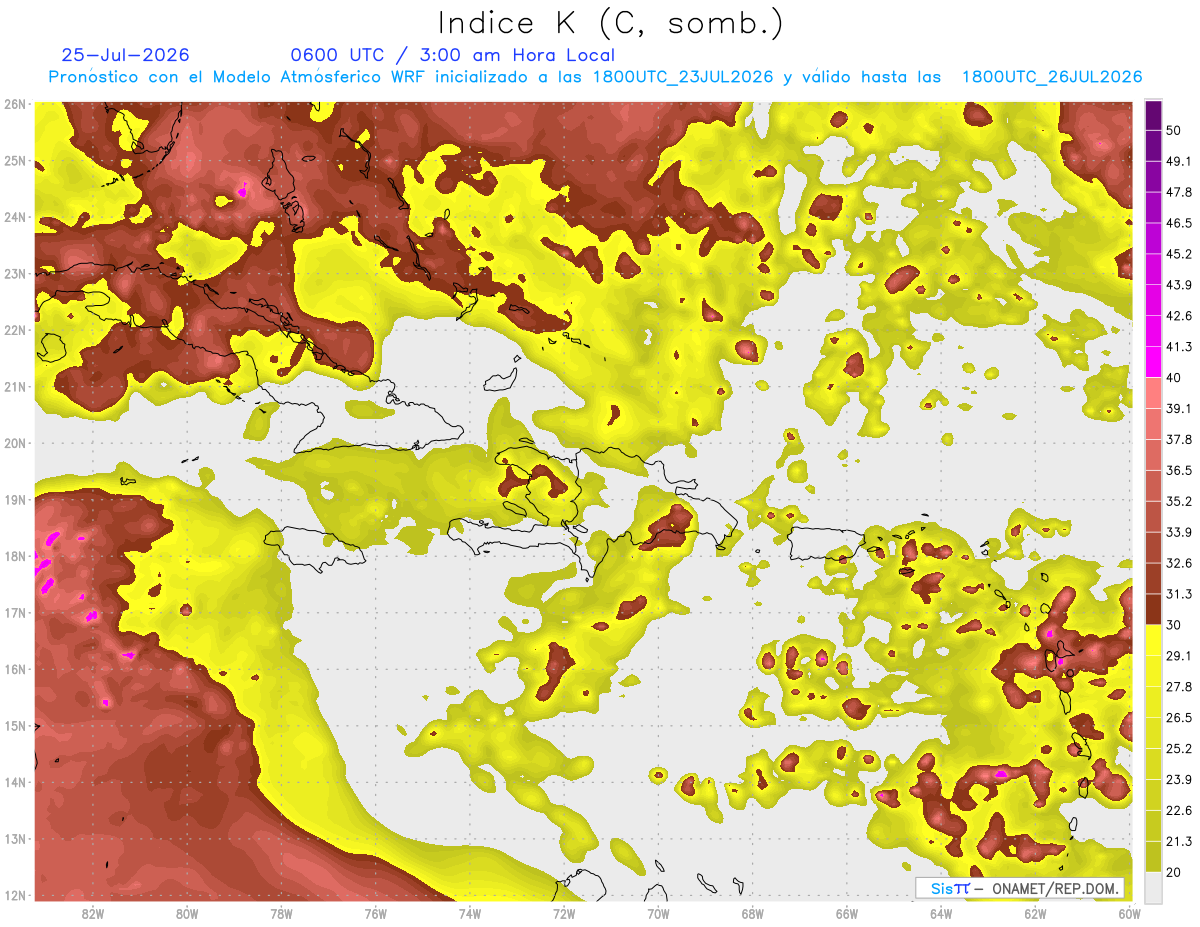This screenshot has width=1200, height=927.
Task: Click the "21N" latitude label
Action: [15, 386]
